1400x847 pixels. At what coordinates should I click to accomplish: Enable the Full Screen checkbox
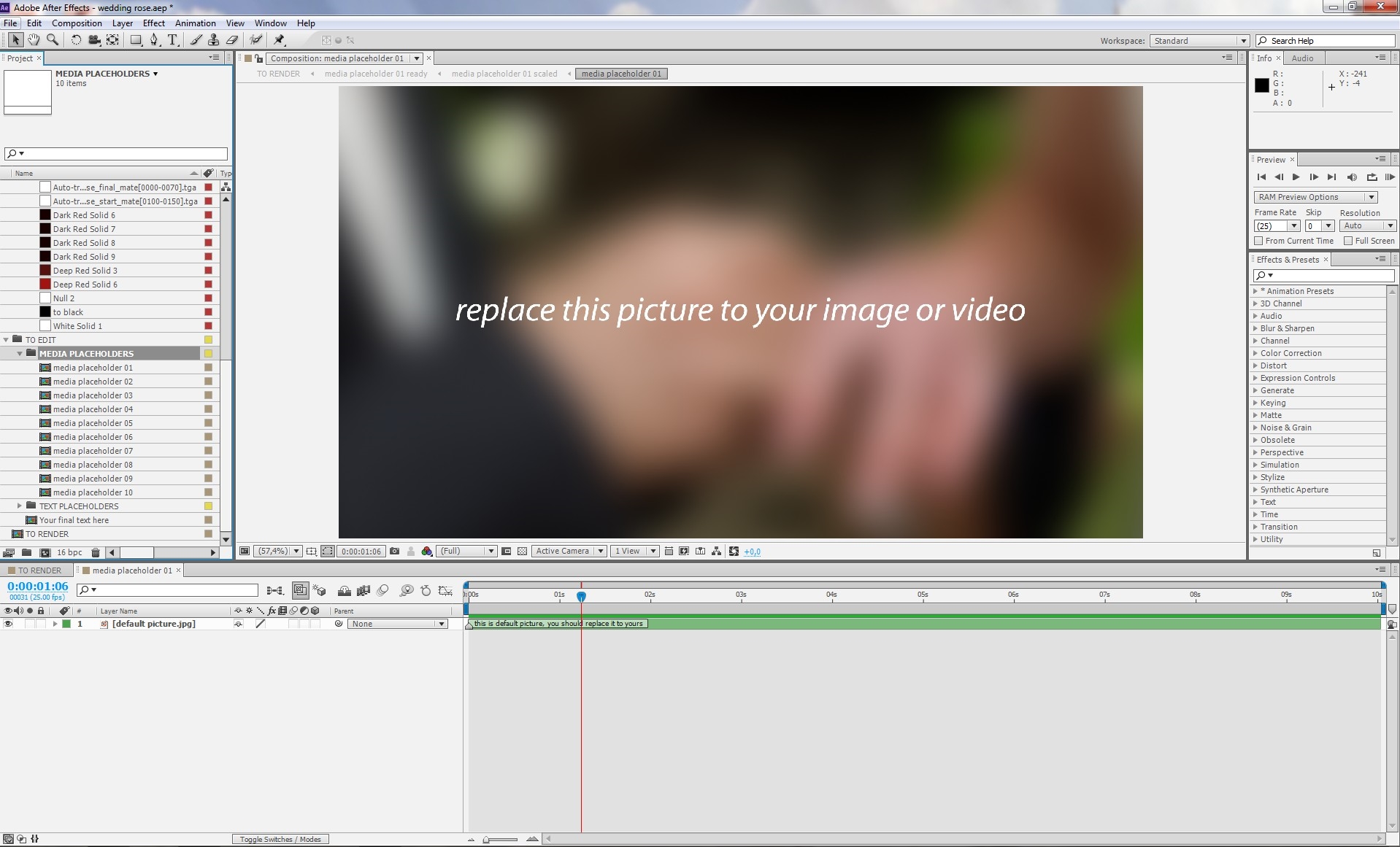1348,241
